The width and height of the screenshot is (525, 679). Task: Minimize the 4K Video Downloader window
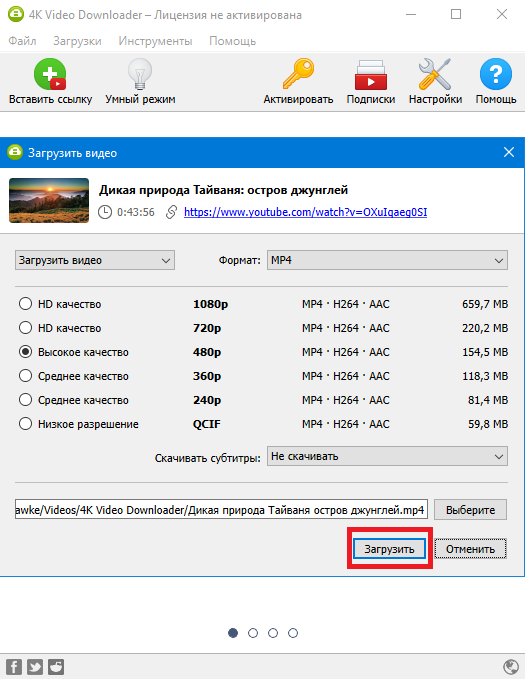pyautogui.click(x=411, y=14)
